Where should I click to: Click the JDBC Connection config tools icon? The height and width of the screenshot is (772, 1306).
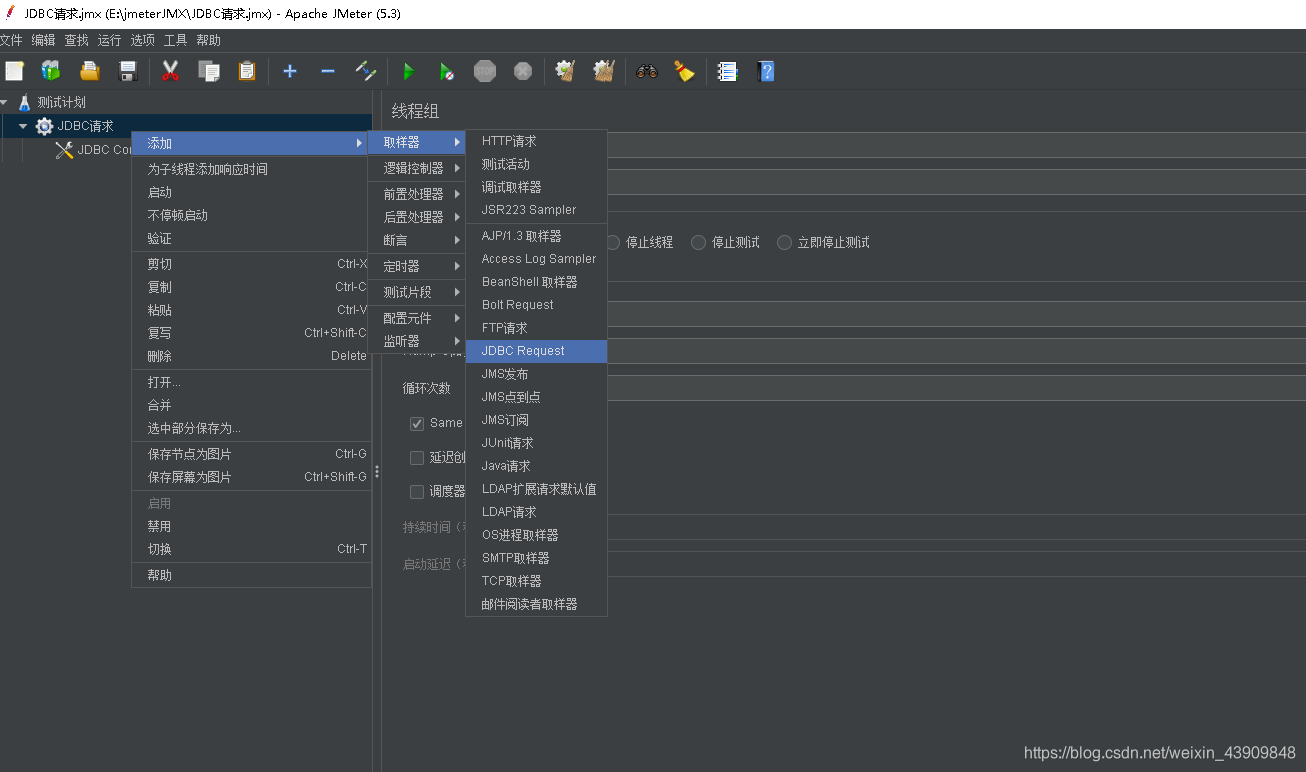coord(65,150)
